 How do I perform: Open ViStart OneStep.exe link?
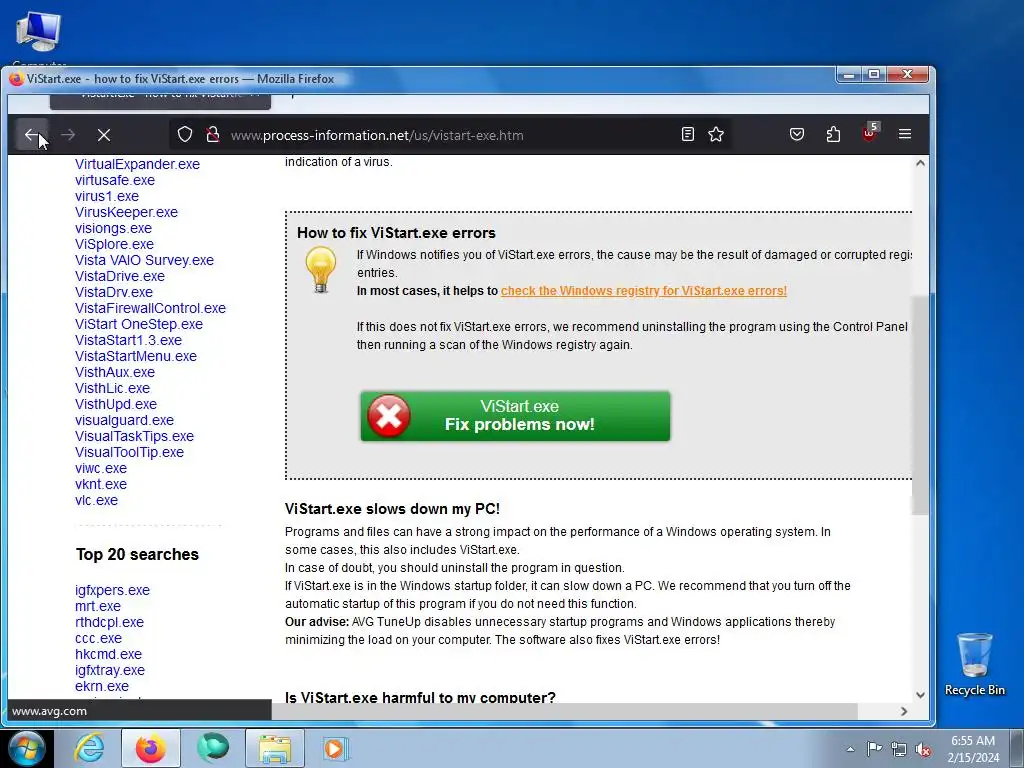pyautogui.click(x=138, y=325)
